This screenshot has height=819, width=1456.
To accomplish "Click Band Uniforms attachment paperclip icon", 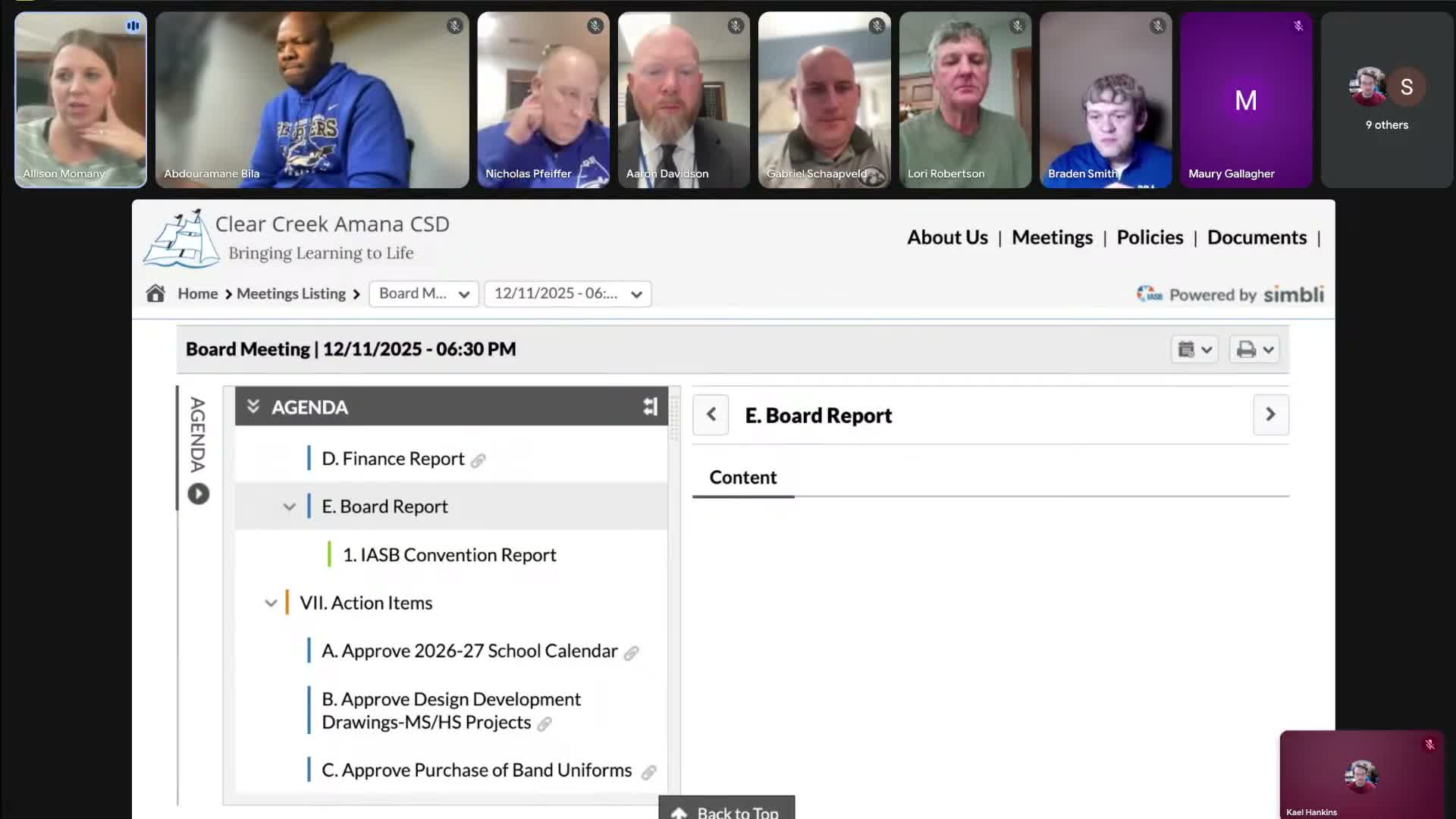I will pos(648,772).
